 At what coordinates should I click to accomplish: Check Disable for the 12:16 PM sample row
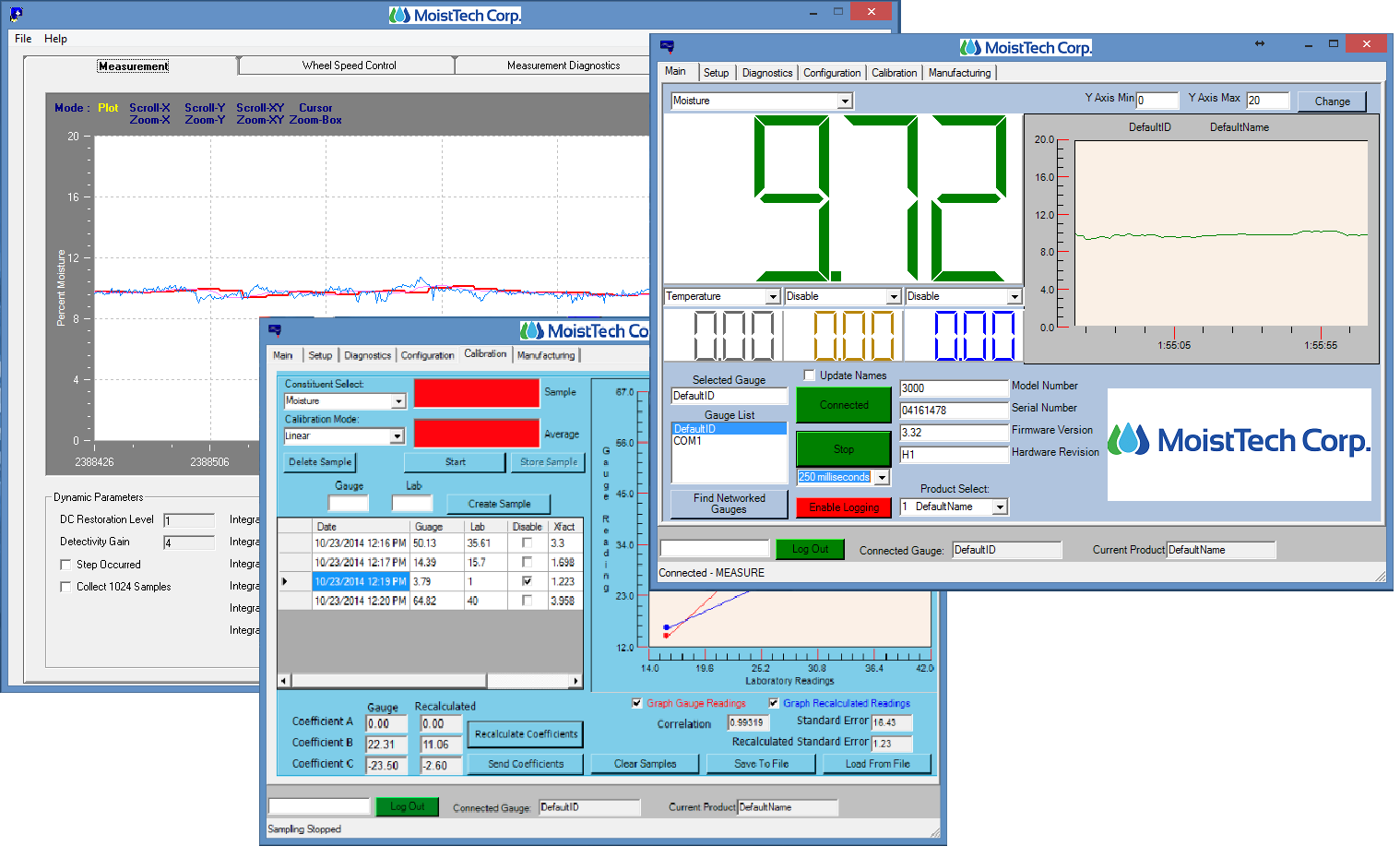pyautogui.click(x=527, y=543)
